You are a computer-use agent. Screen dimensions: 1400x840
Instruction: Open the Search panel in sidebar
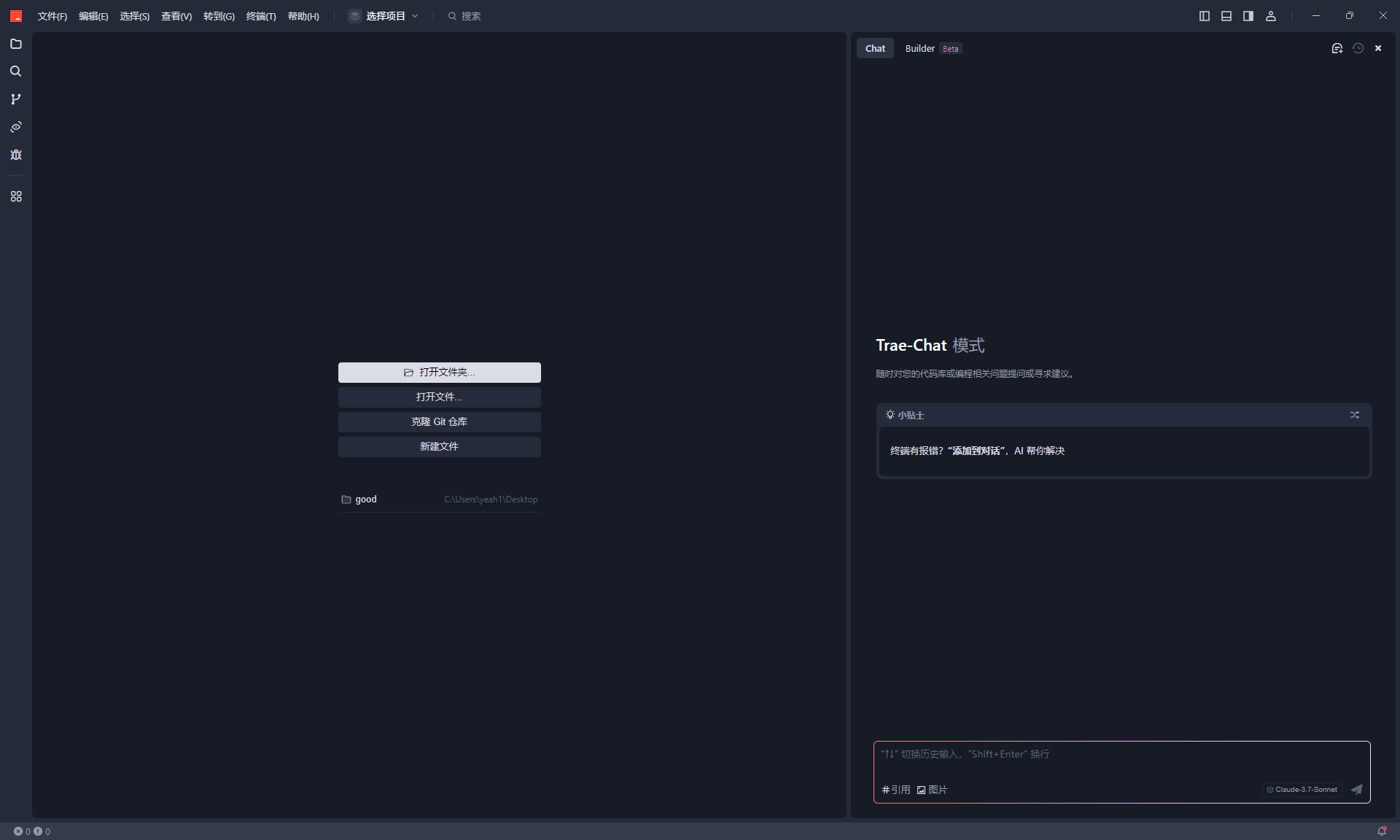16,71
